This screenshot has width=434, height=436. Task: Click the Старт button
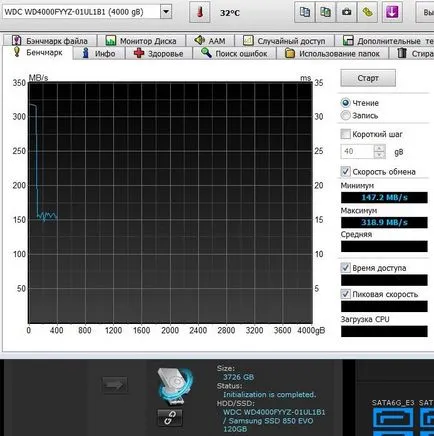(368, 78)
